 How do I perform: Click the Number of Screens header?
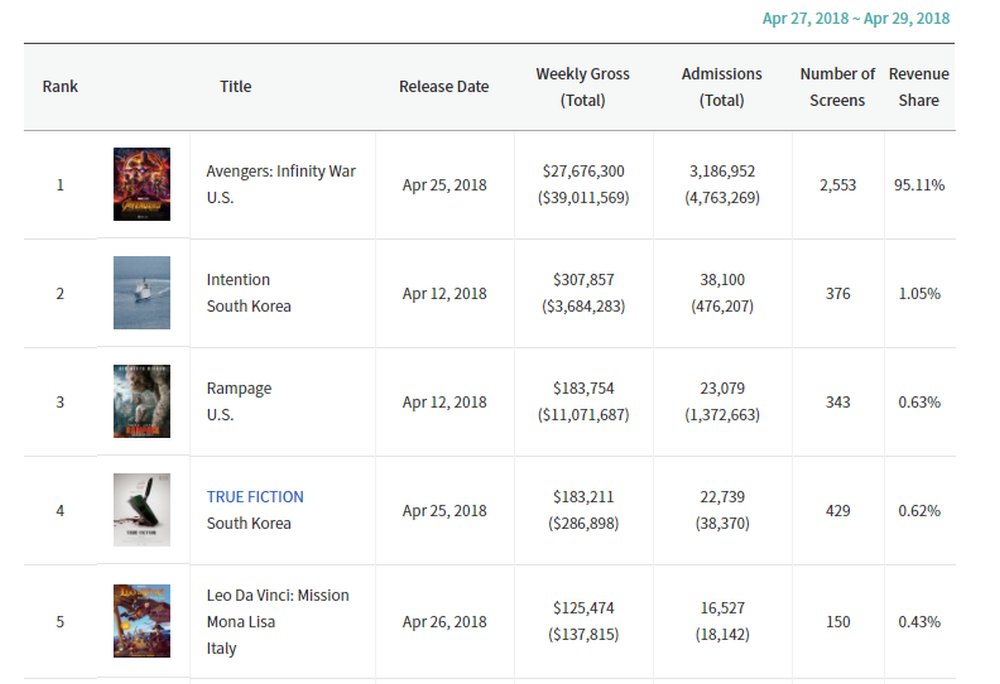[837, 87]
